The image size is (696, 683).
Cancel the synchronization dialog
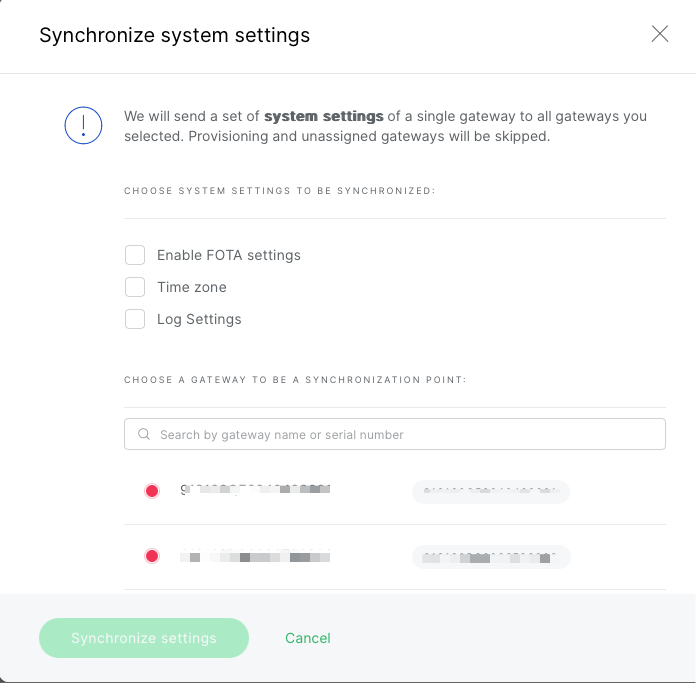point(308,638)
